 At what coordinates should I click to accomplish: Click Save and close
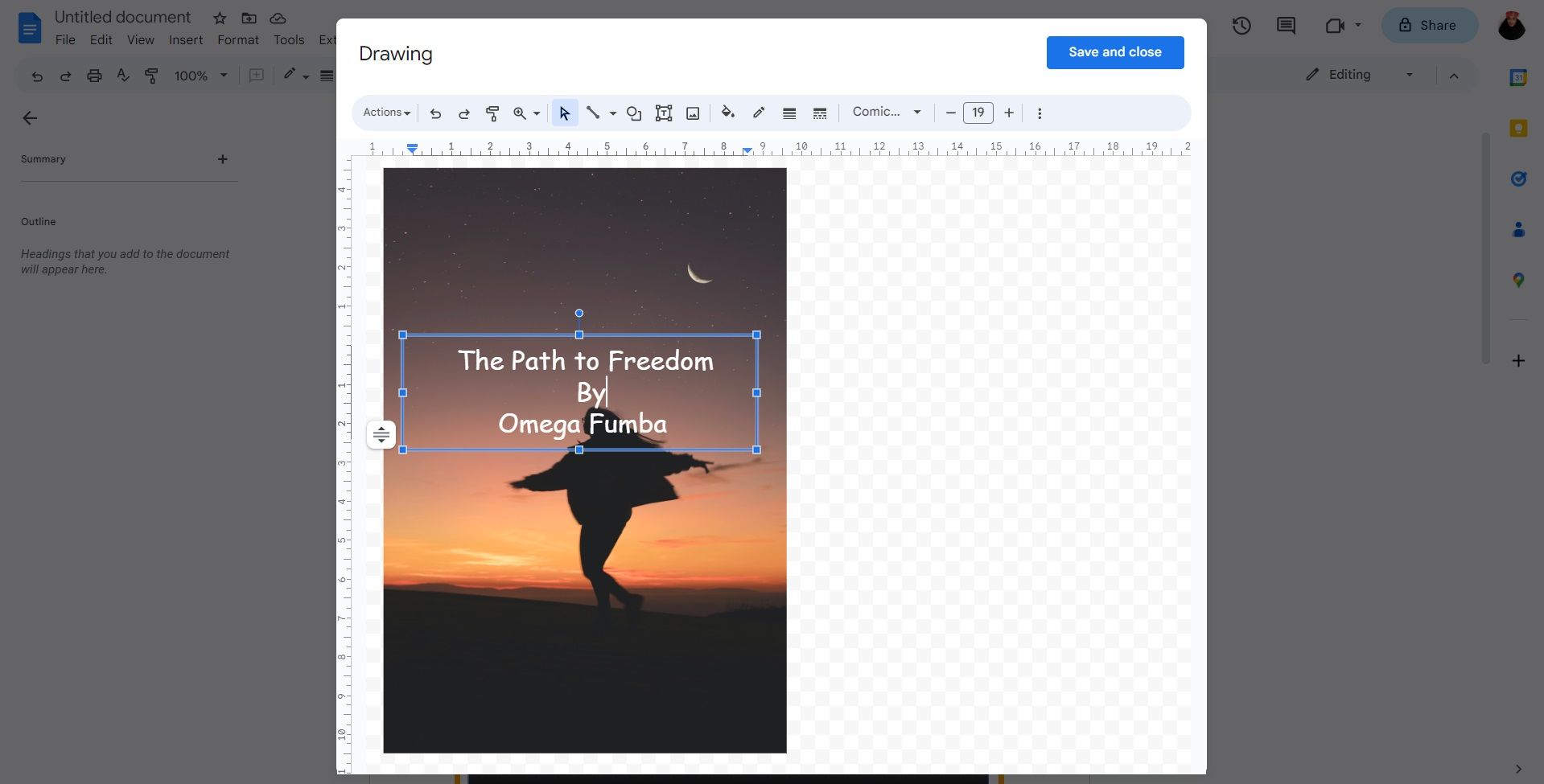pos(1114,51)
